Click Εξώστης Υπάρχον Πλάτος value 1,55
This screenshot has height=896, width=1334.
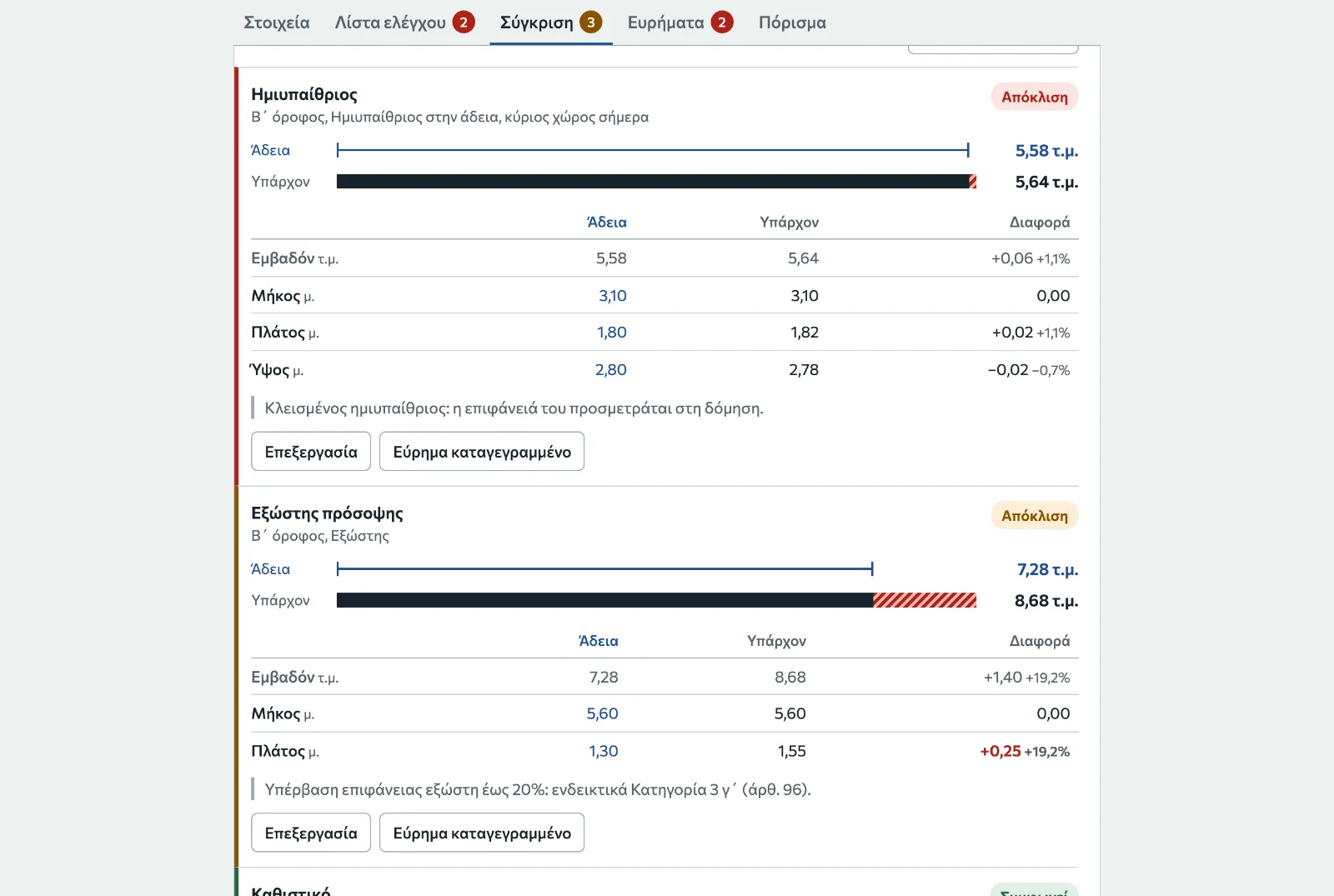tap(792, 751)
